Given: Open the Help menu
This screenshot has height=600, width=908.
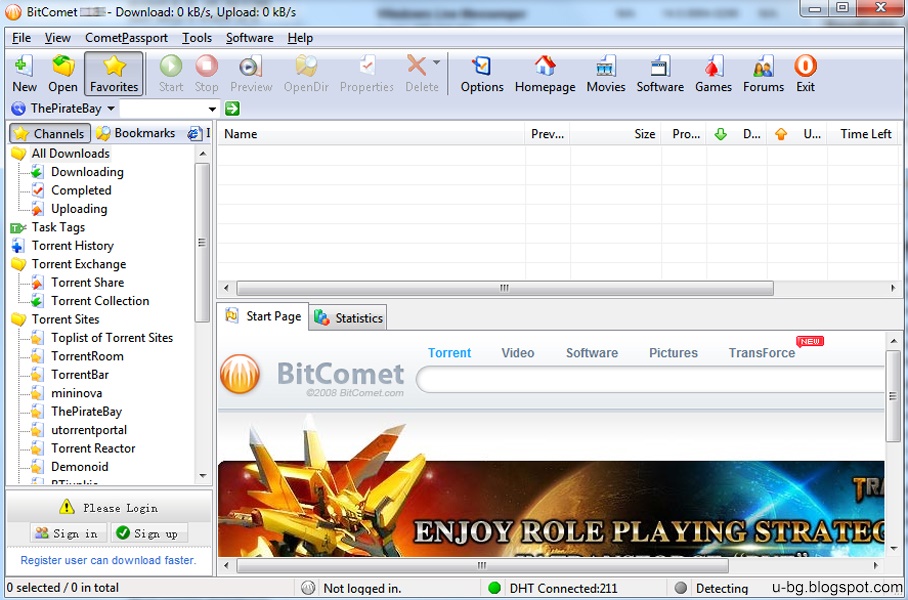Looking at the screenshot, I should coord(300,38).
